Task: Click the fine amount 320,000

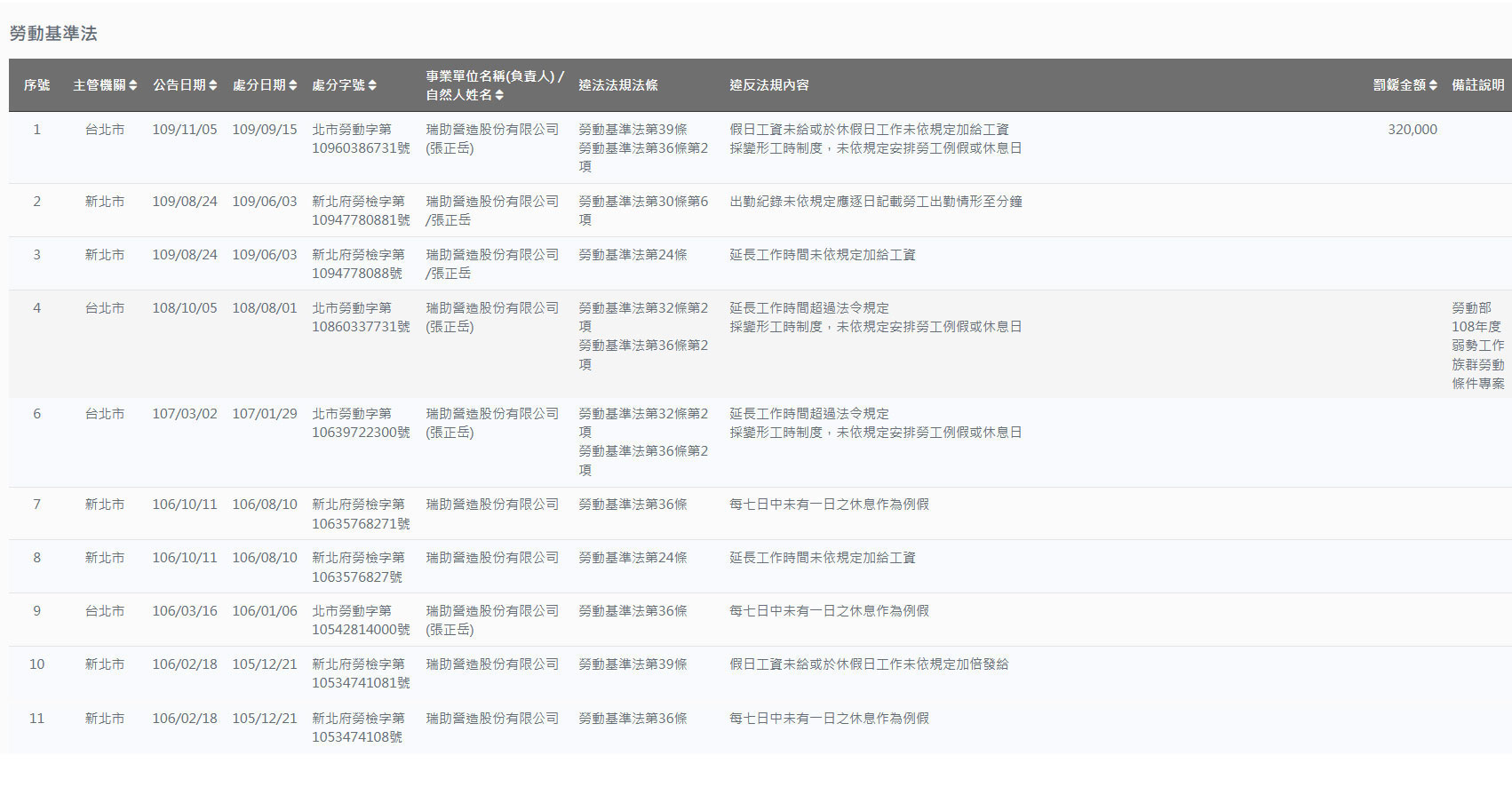Action: click(x=1413, y=130)
